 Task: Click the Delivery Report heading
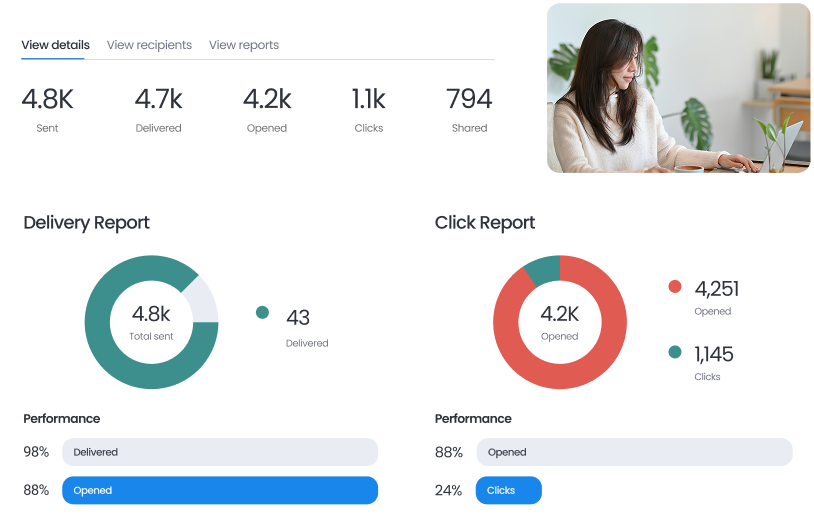coord(86,222)
